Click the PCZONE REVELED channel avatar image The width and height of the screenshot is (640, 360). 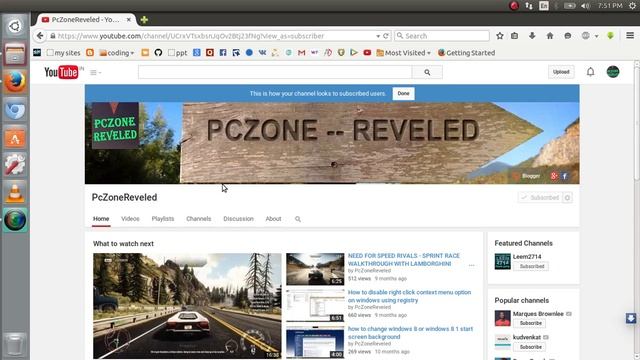click(x=115, y=125)
